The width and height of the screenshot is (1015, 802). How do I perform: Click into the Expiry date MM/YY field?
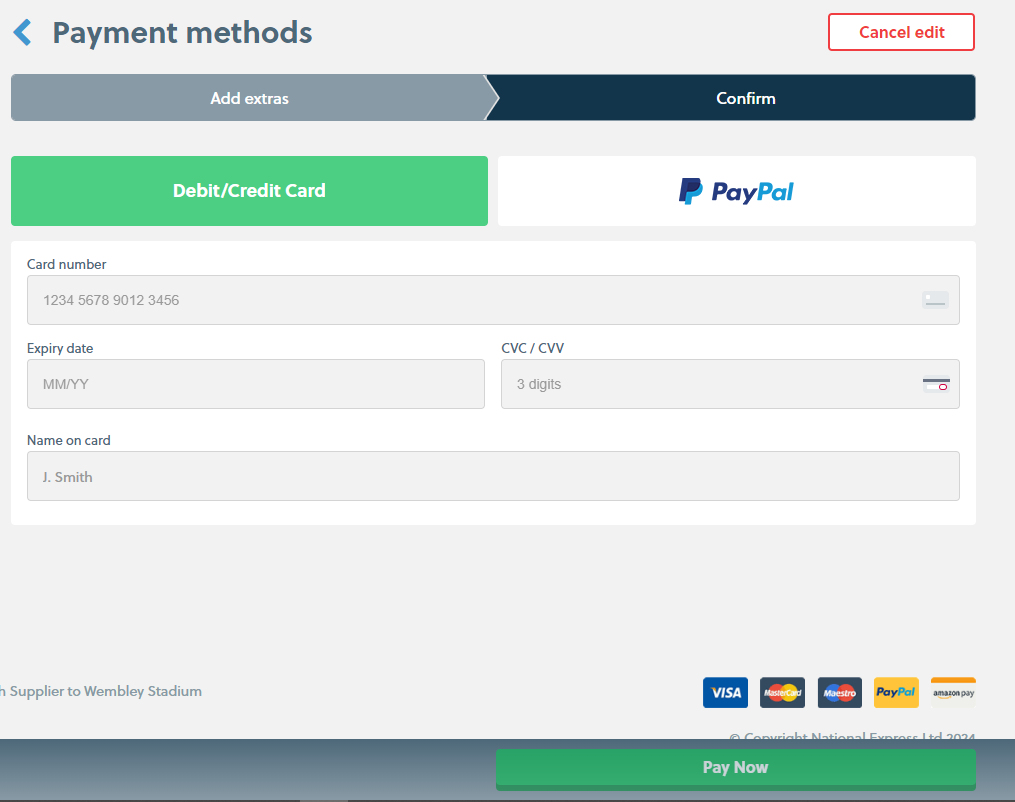pos(255,384)
